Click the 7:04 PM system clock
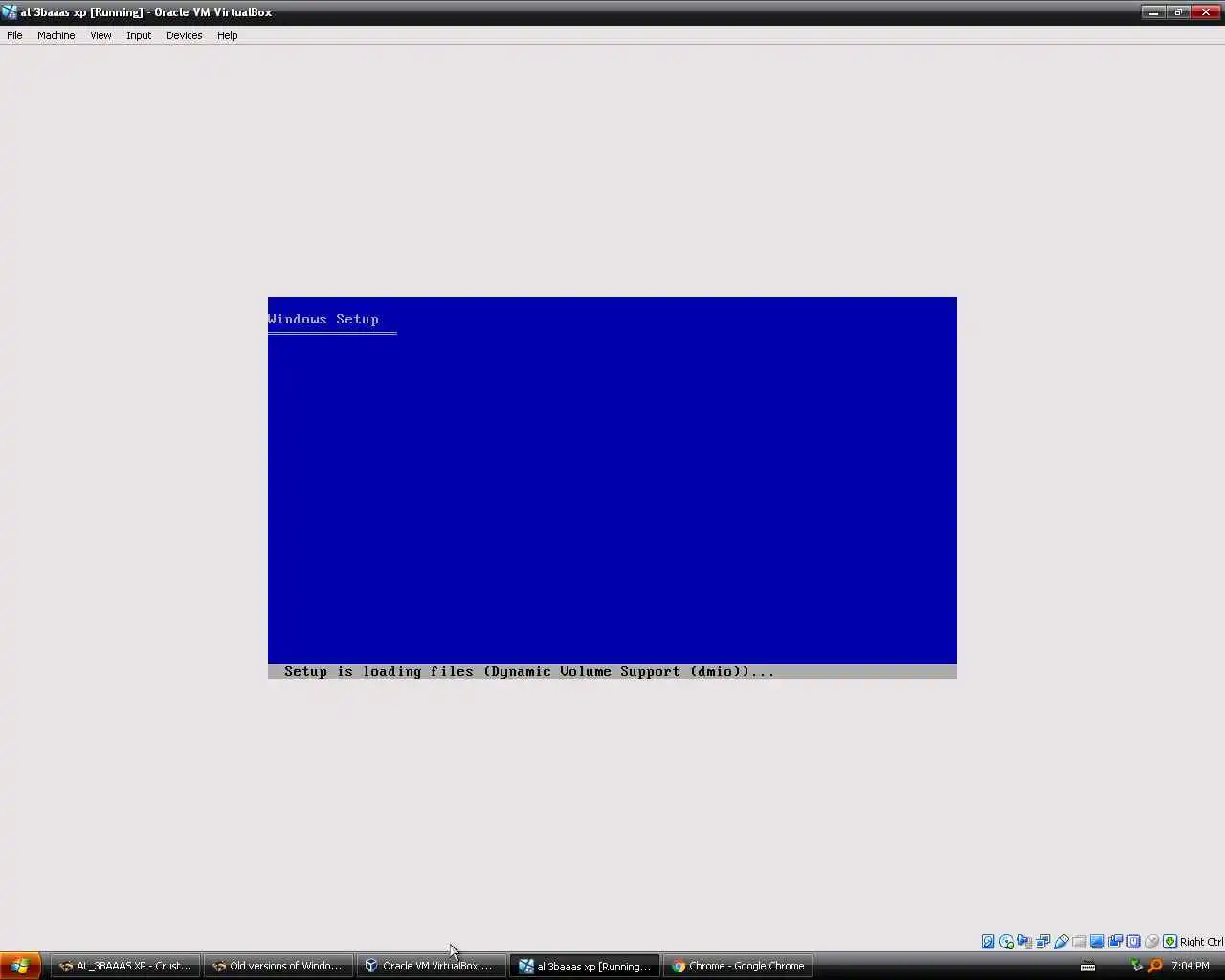Image resolution: width=1225 pixels, height=980 pixels. pos(1190,966)
